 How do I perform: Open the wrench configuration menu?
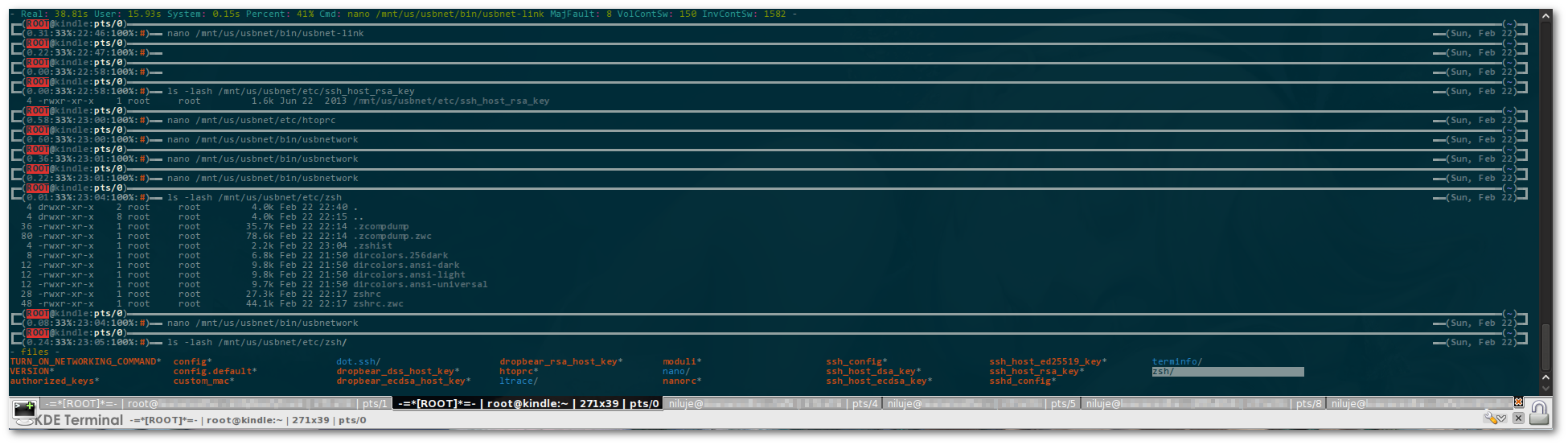[x=1496, y=418]
